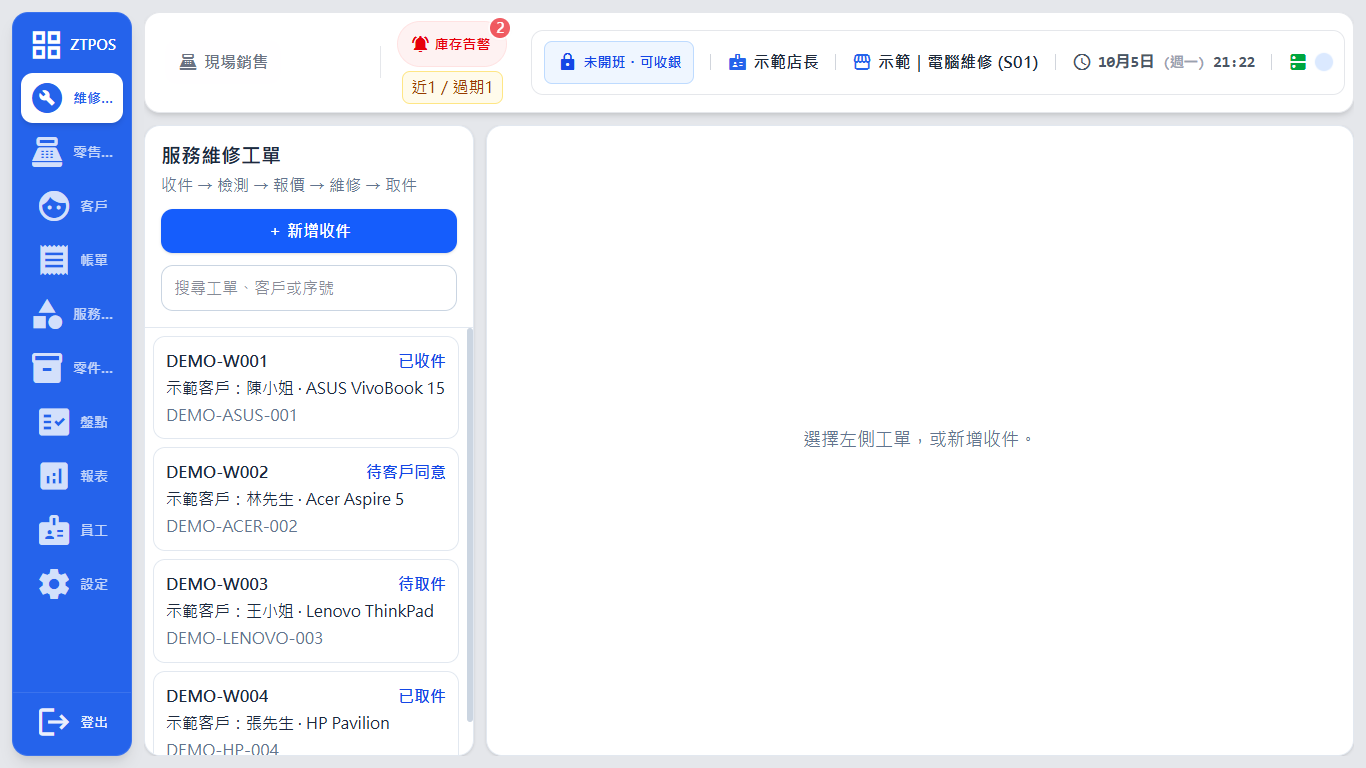Focus the 搜尋工單、客戶或序號 search field

(x=309, y=288)
